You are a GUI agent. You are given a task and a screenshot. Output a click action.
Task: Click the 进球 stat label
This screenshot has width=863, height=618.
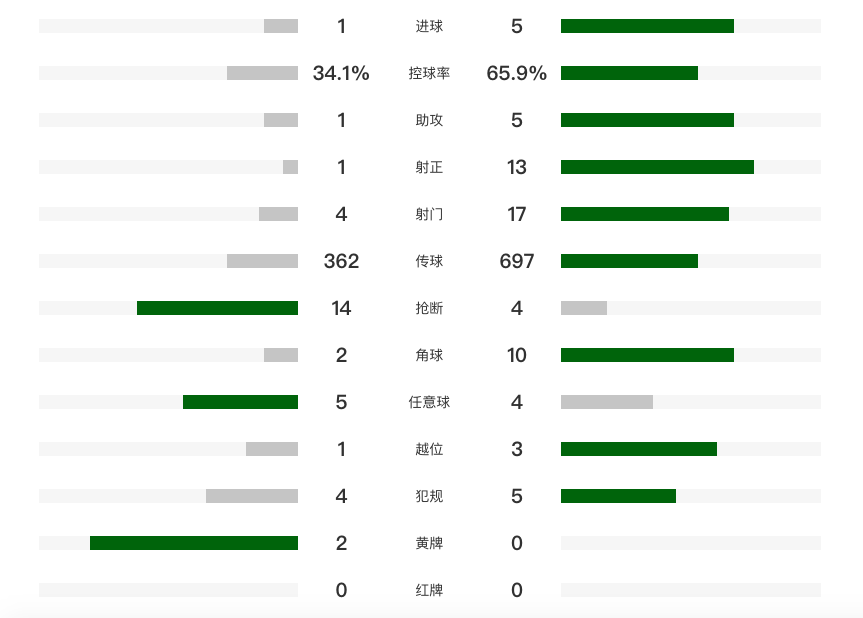[429, 26]
